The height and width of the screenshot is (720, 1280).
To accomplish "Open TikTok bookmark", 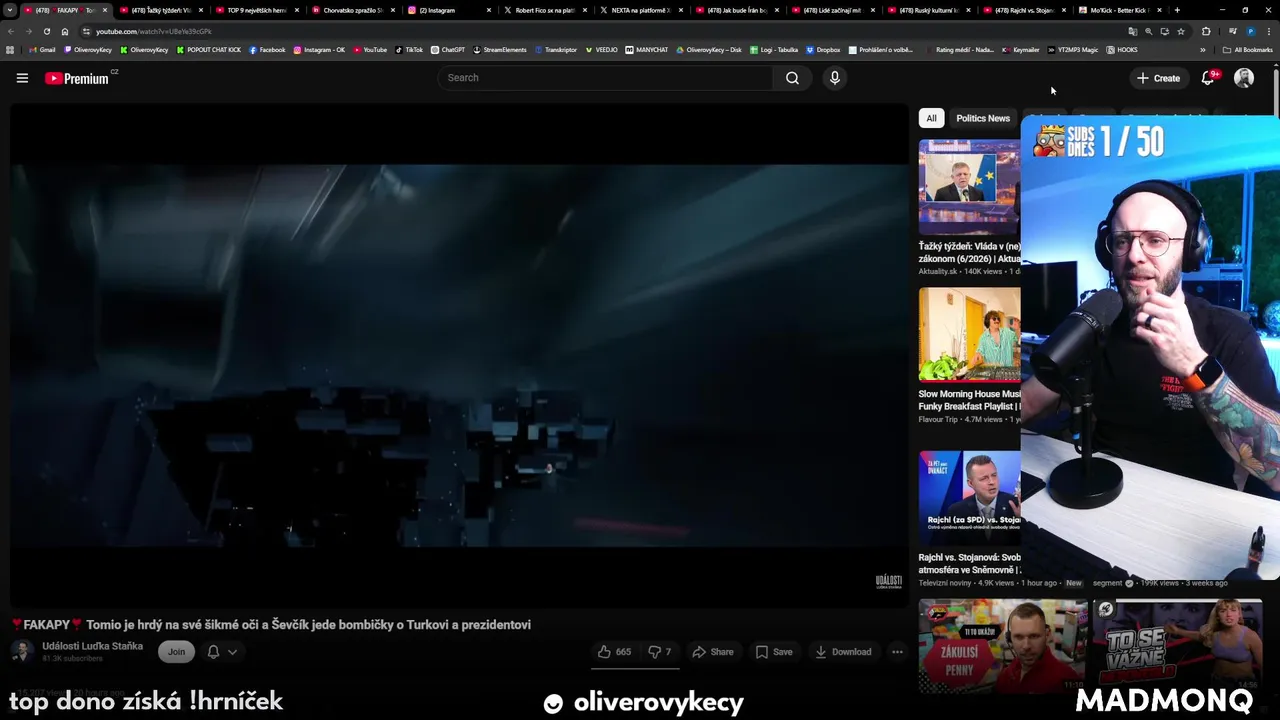I will point(409,49).
